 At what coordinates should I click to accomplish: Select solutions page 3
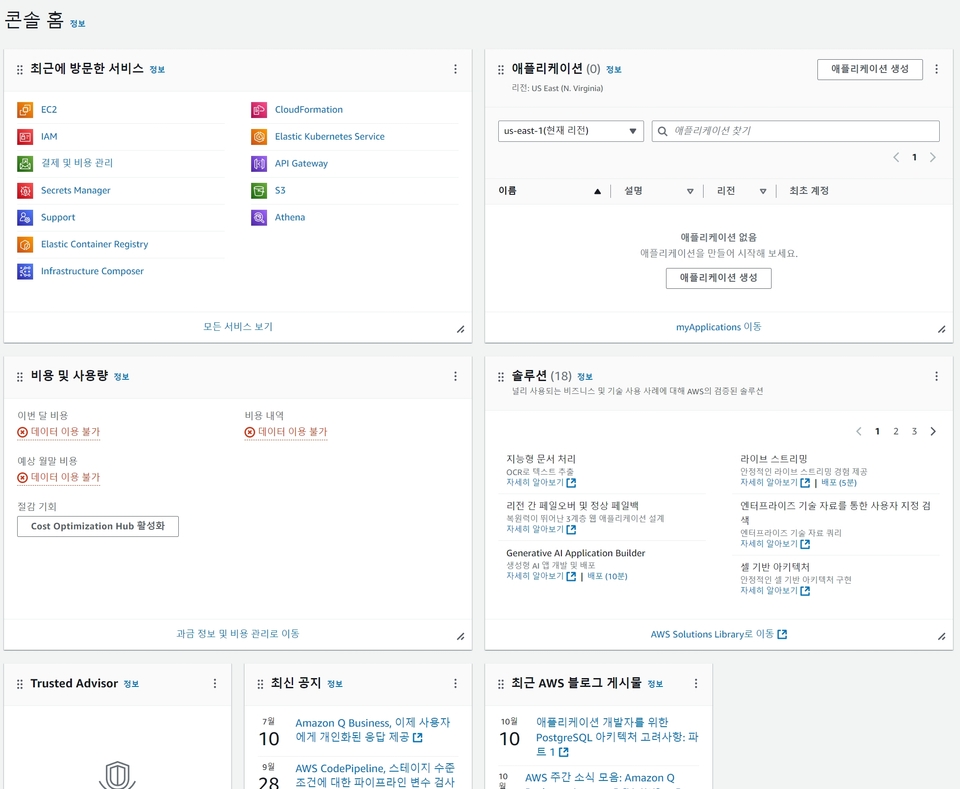(x=914, y=432)
